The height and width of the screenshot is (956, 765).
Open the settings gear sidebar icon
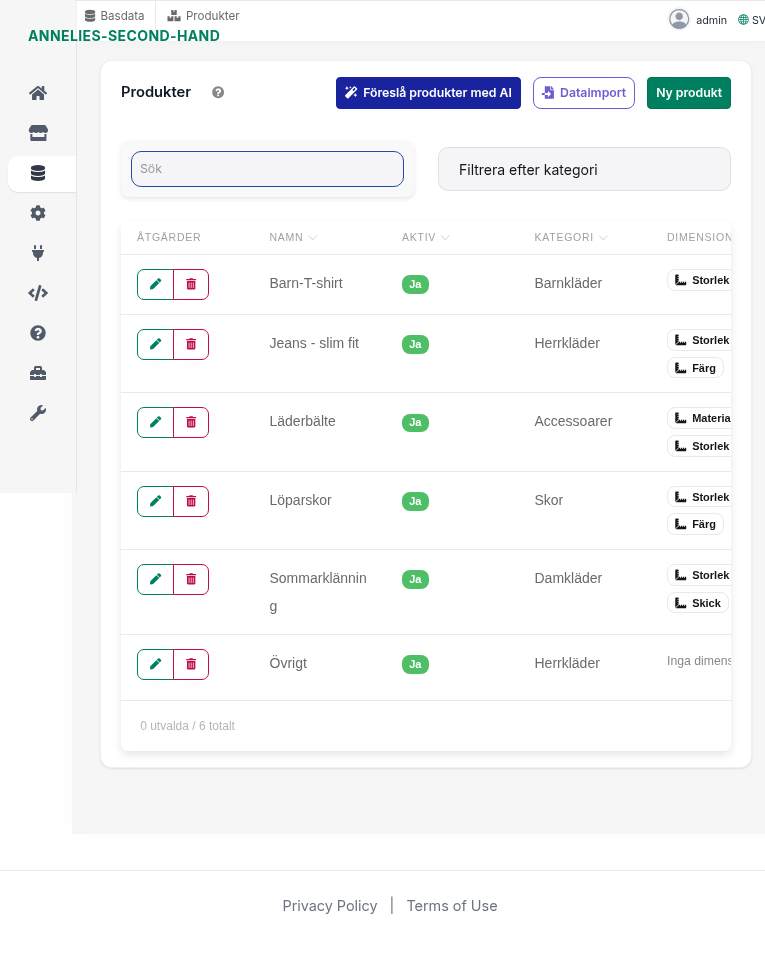[x=38, y=213]
